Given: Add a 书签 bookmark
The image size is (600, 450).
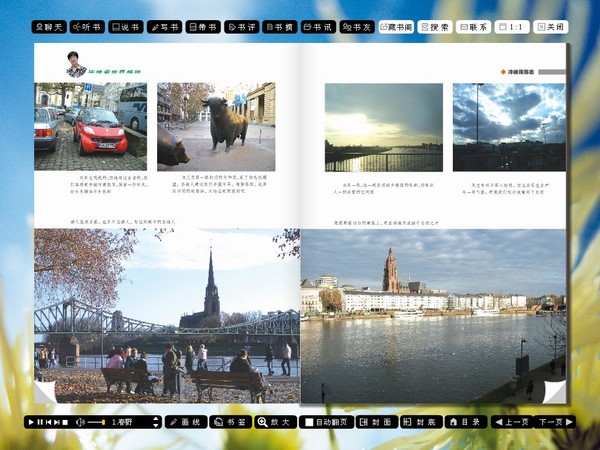Looking at the screenshot, I should pos(230,422).
